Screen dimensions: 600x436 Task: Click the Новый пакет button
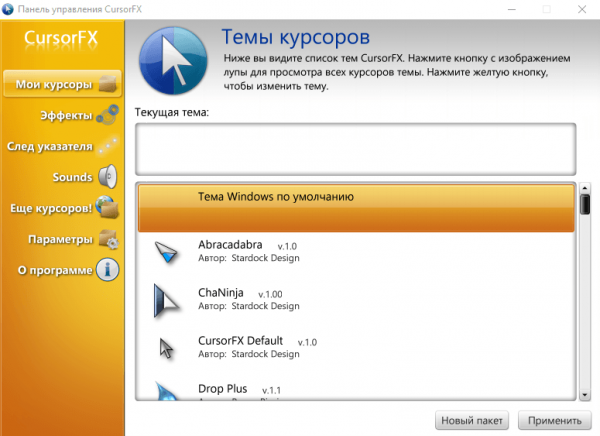[x=472, y=420]
